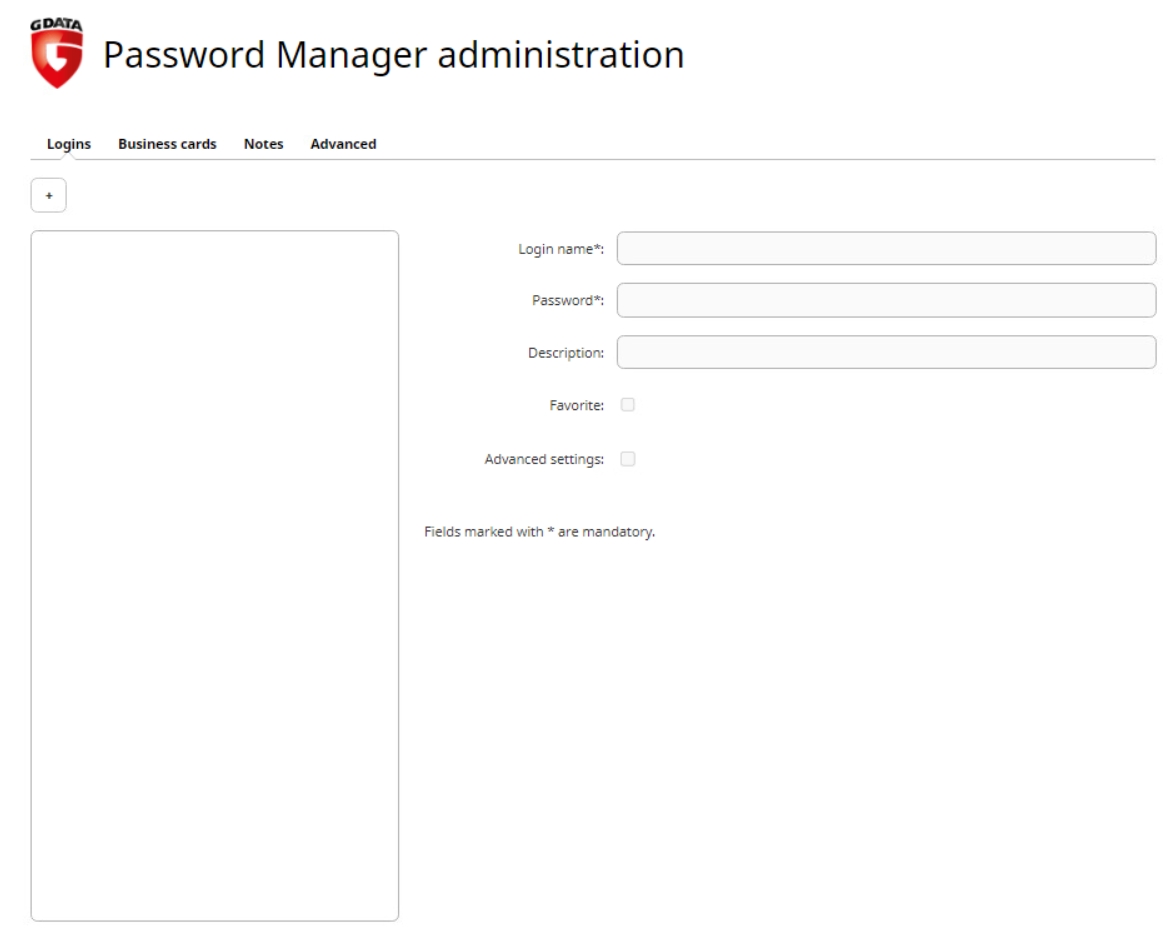Click the empty logins list box
1173x945 pixels.
215,575
